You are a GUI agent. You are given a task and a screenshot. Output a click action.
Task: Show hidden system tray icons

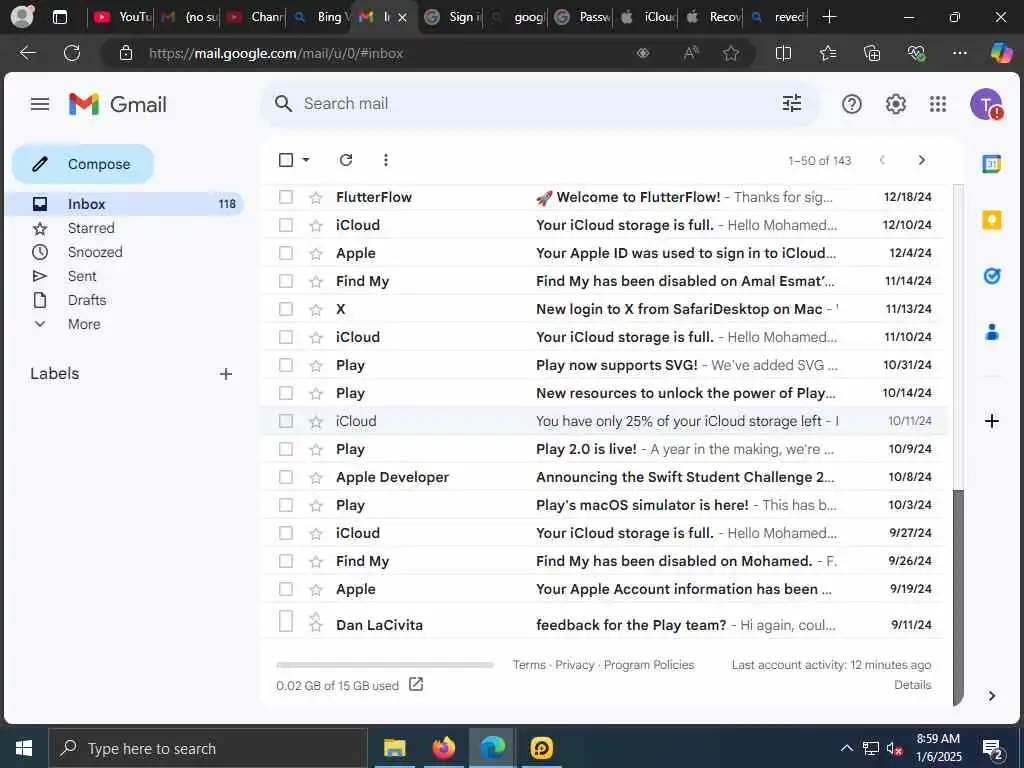[846, 748]
